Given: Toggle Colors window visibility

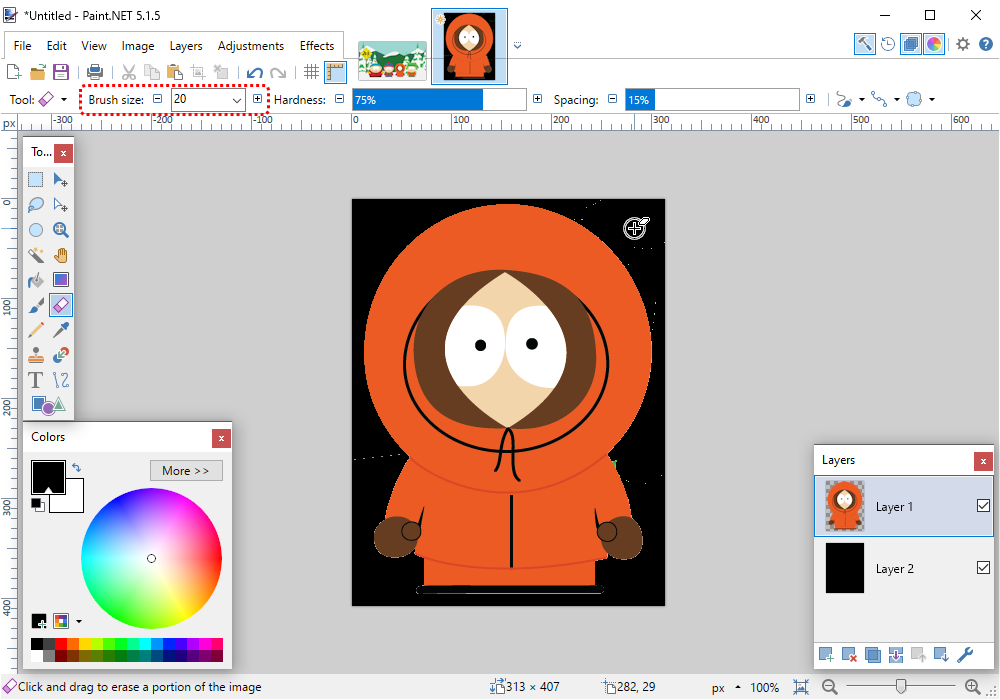Looking at the screenshot, I should pyautogui.click(x=934, y=44).
